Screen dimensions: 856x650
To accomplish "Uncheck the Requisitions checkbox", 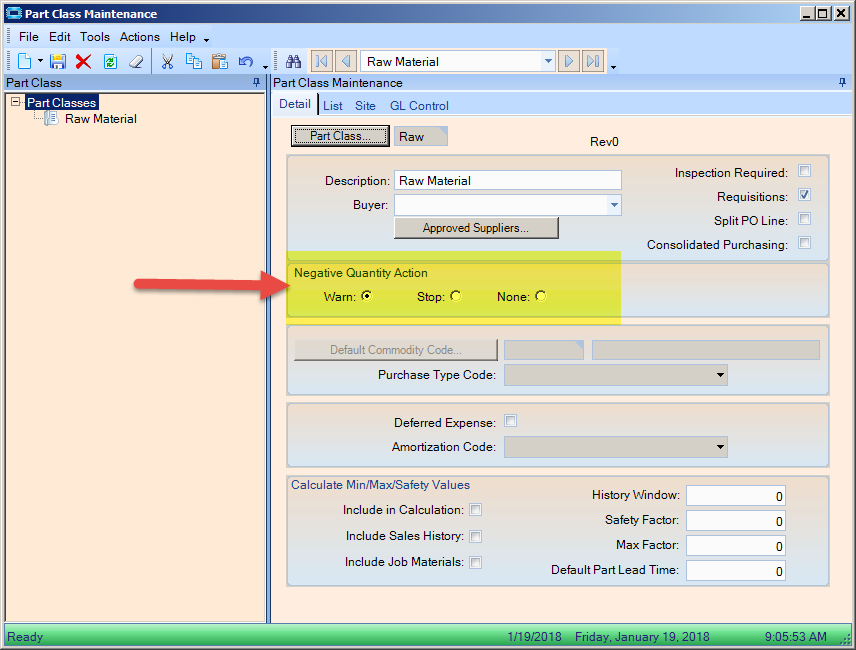I will (x=804, y=195).
